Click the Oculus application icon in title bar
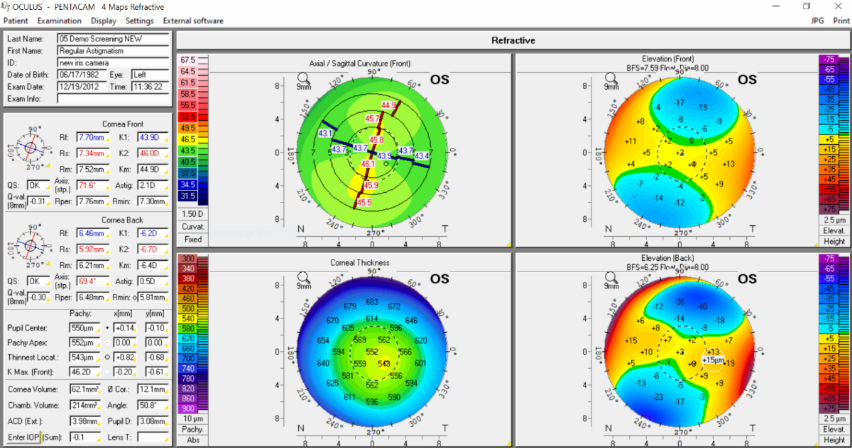Viewport: 852px width, 448px height. (x=5, y=7)
